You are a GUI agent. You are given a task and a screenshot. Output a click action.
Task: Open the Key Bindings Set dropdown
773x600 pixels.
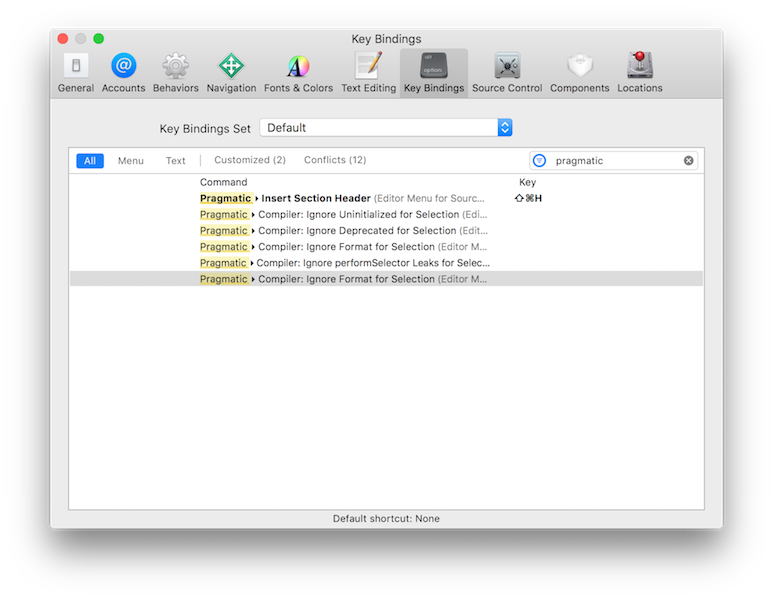coord(386,128)
